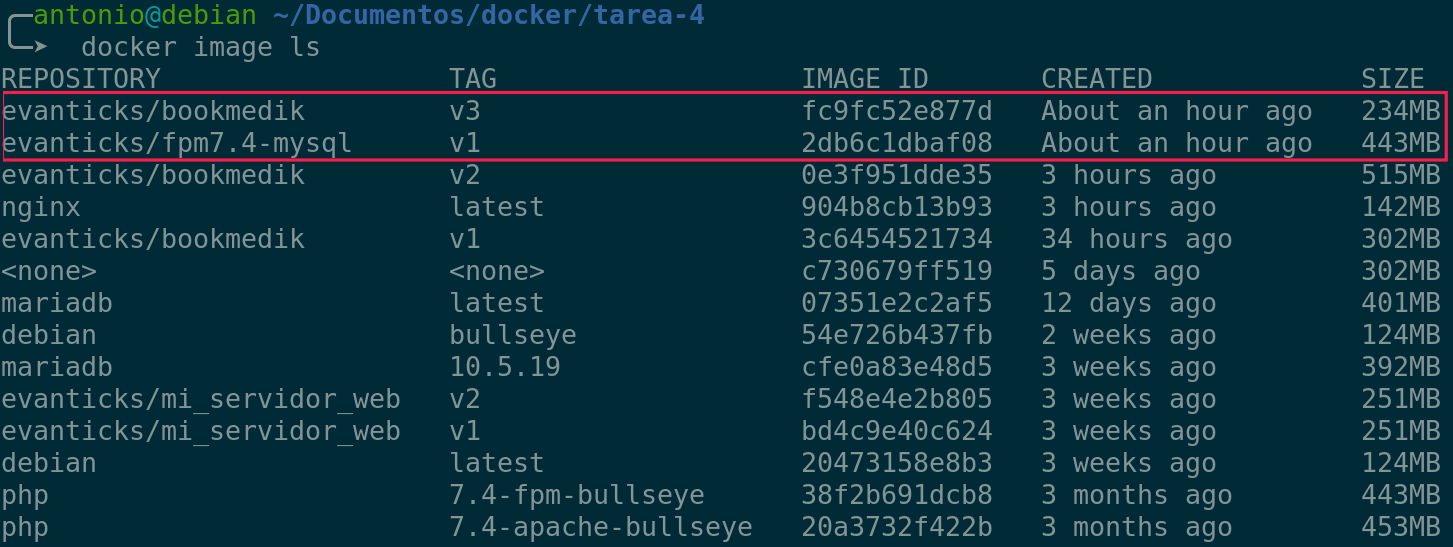The width and height of the screenshot is (1453, 547).
Task: Click the 7.4-fpm-bullseye php tag
Action: pos(576,495)
